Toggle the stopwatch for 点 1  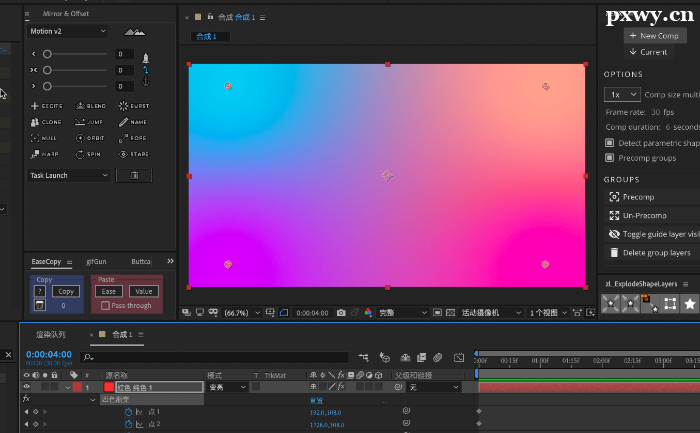[129, 412]
